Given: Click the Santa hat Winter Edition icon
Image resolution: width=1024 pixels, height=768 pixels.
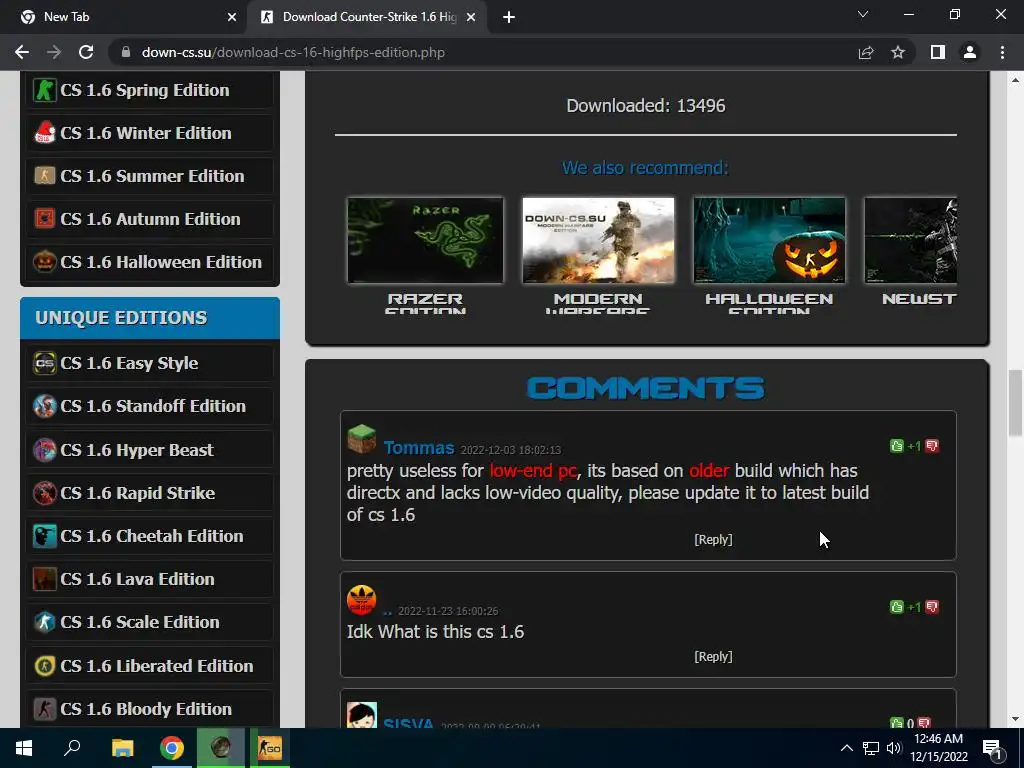Looking at the screenshot, I should coord(44,133).
